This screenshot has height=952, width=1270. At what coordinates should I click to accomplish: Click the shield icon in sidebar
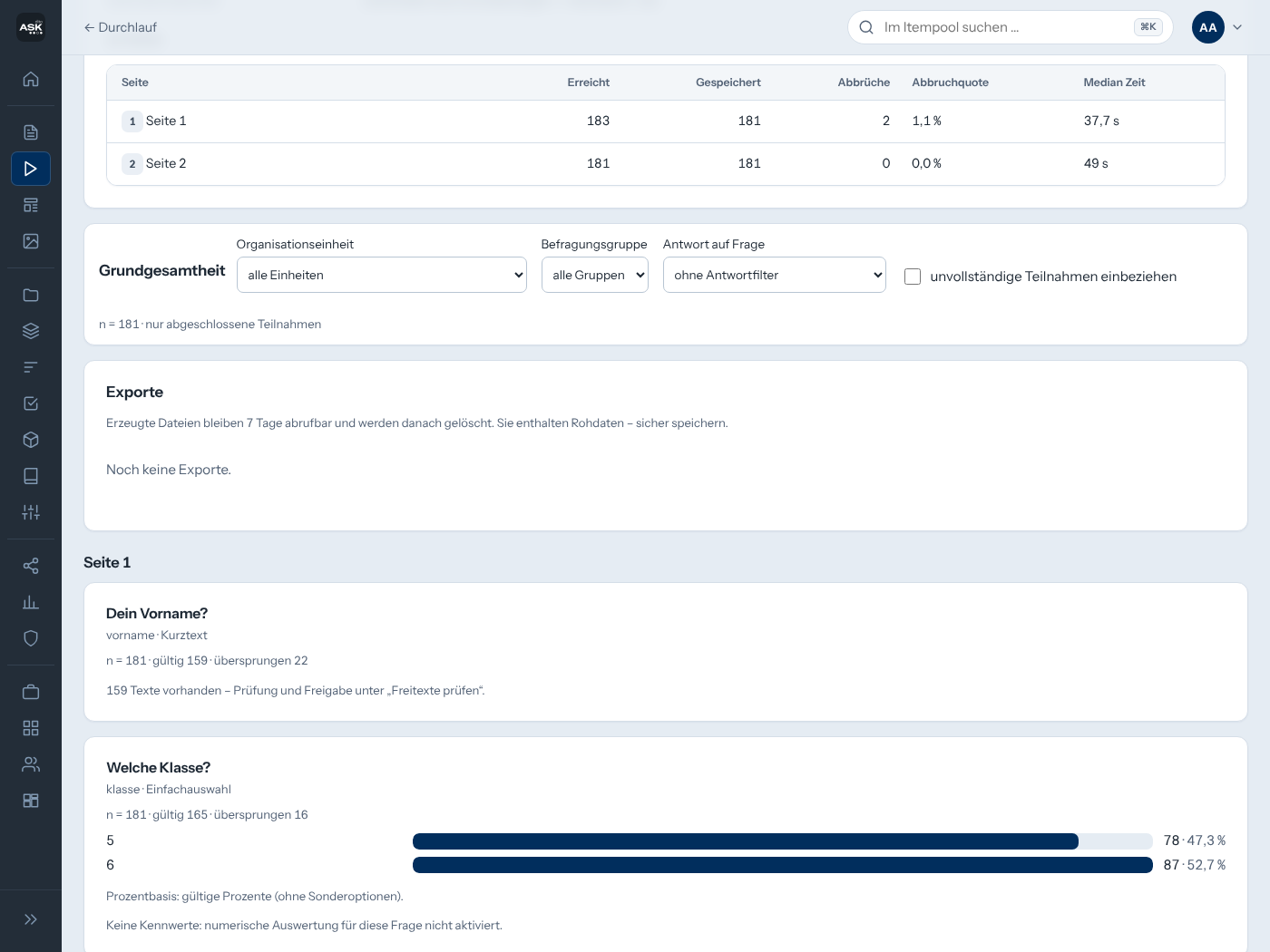tap(31, 638)
